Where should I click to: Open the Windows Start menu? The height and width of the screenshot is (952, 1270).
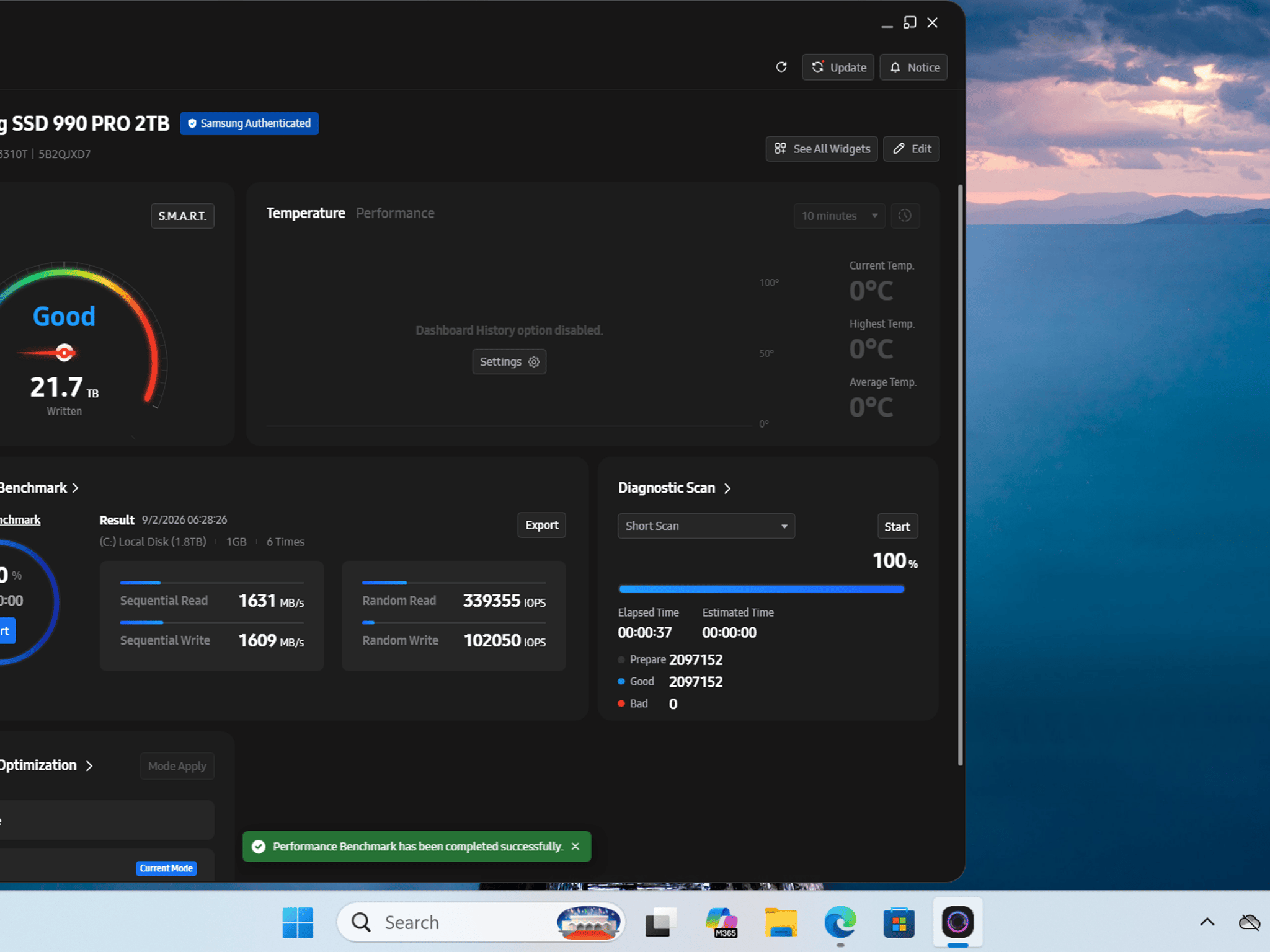pyautogui.click(x=298, y=923)
